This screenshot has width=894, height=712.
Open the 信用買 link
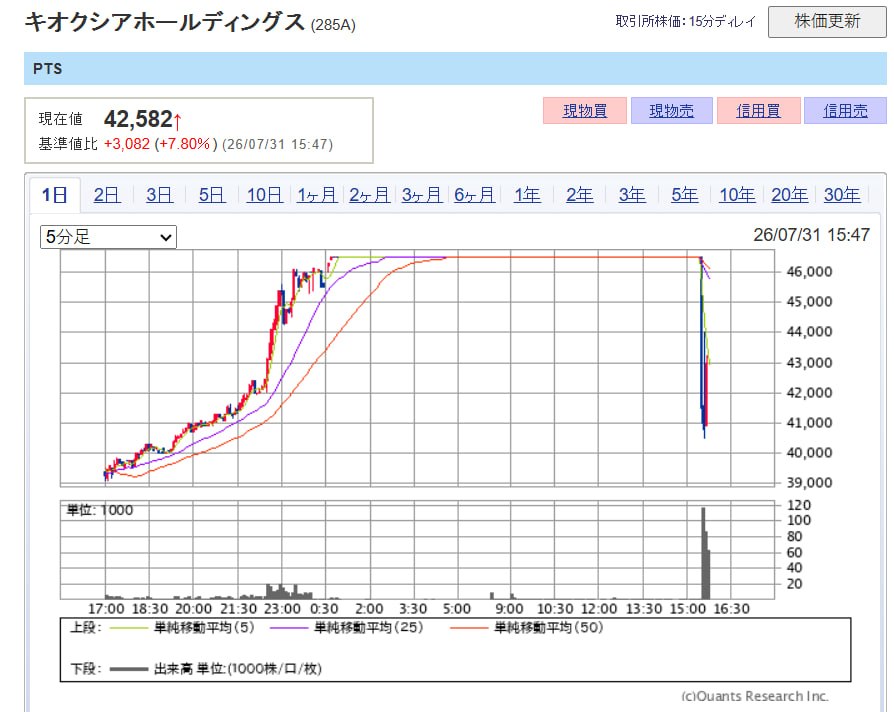(x=758, y=111)
